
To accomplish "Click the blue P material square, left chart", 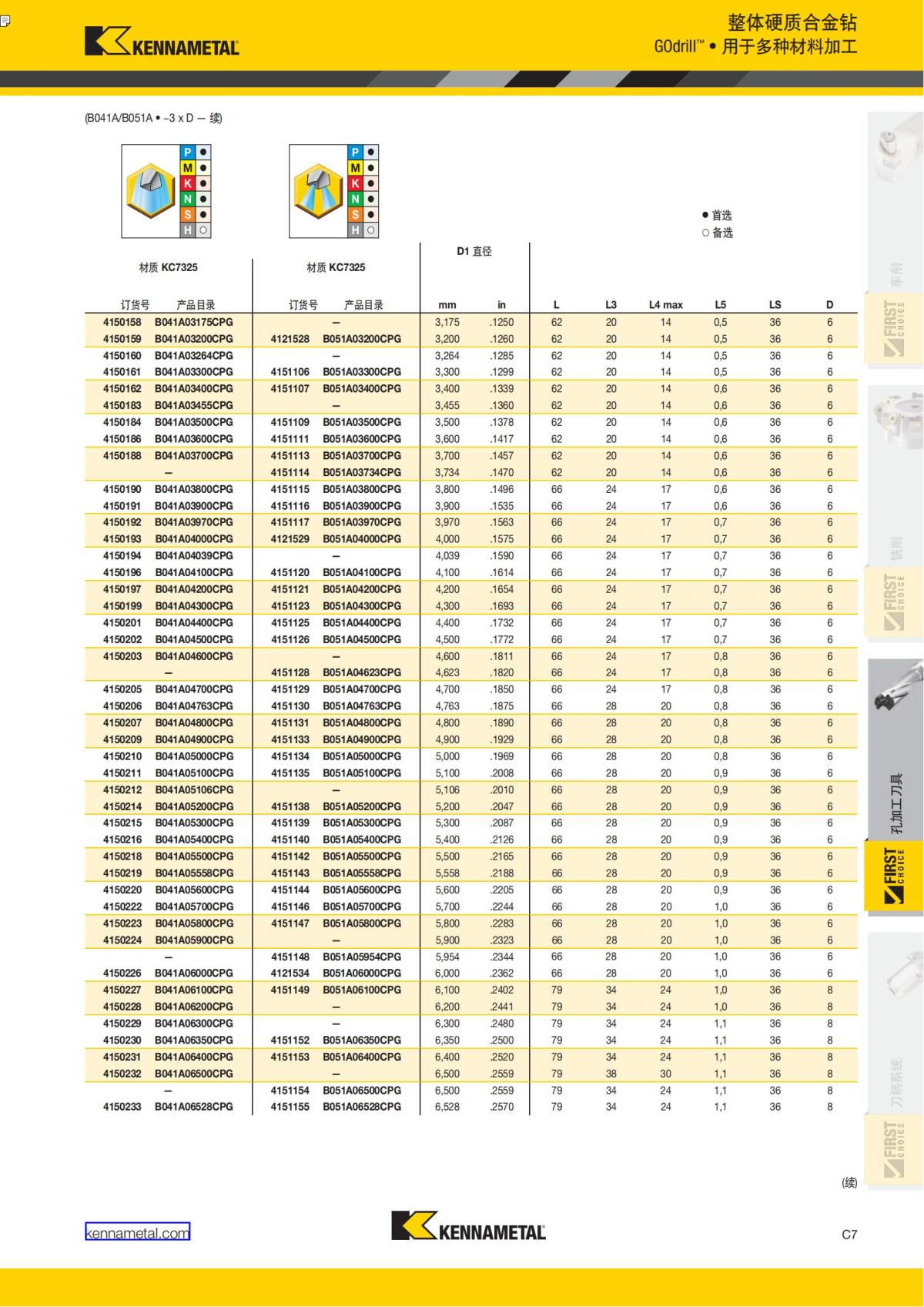I will (x=187, y=152).
